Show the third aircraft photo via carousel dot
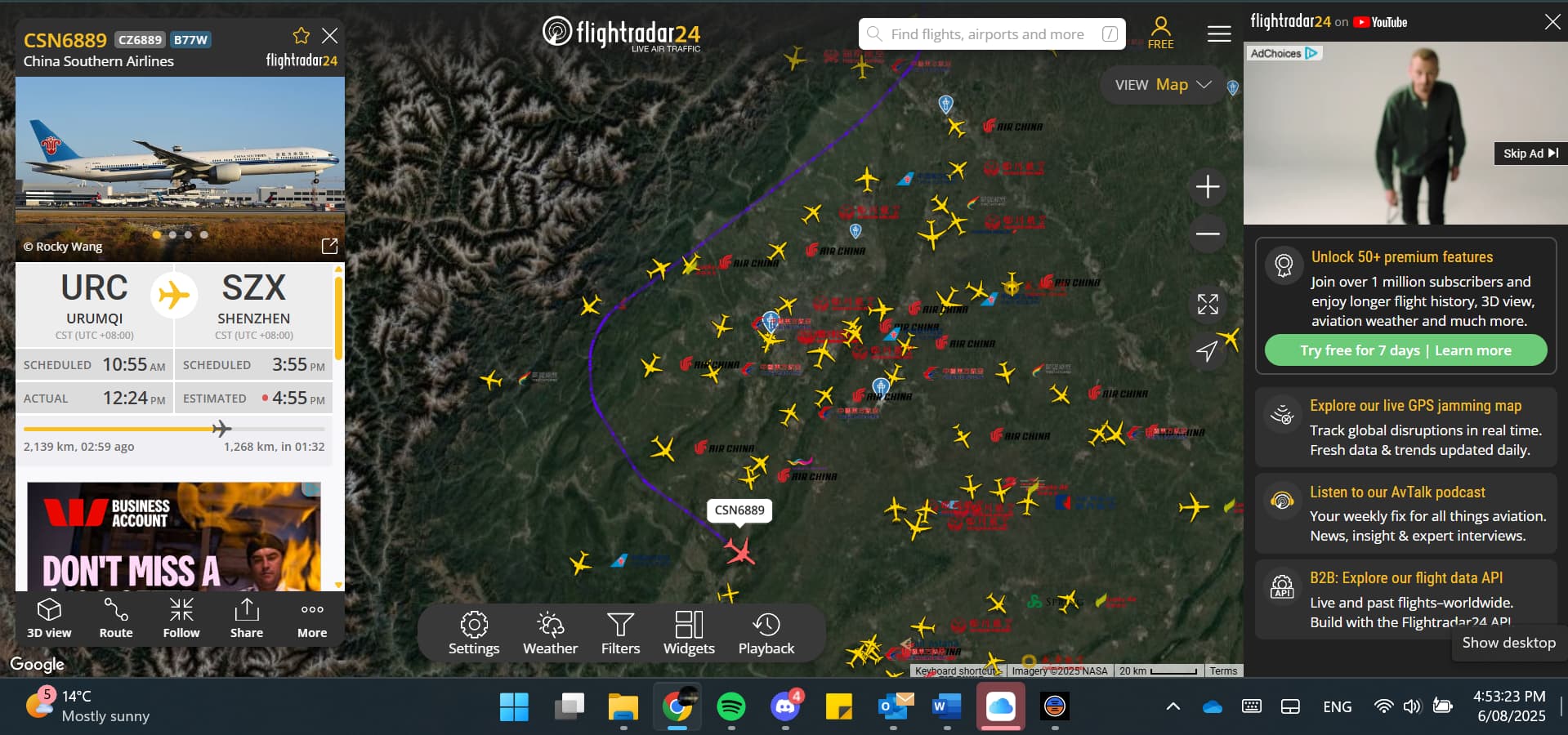The width and height of the screenshot is (1568, 735). pos(188,234)
